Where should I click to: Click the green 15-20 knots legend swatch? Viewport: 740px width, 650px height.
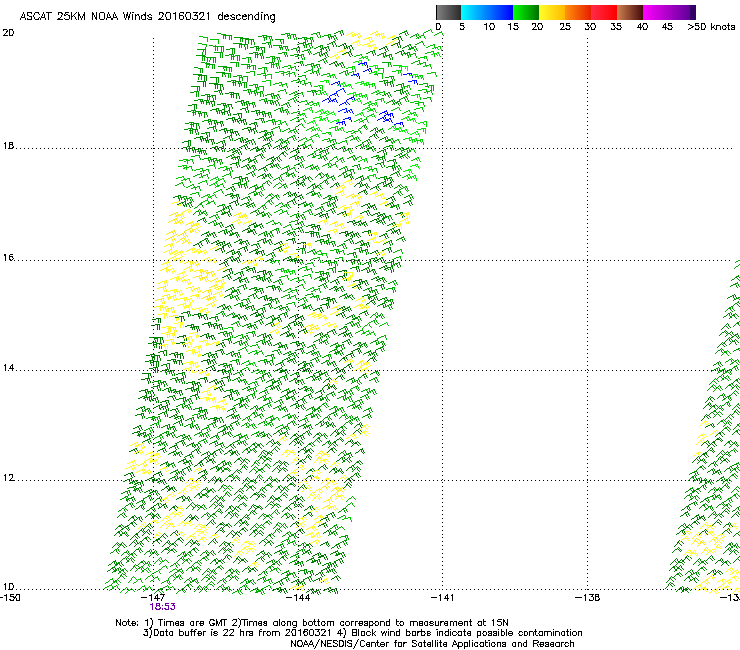526,12
